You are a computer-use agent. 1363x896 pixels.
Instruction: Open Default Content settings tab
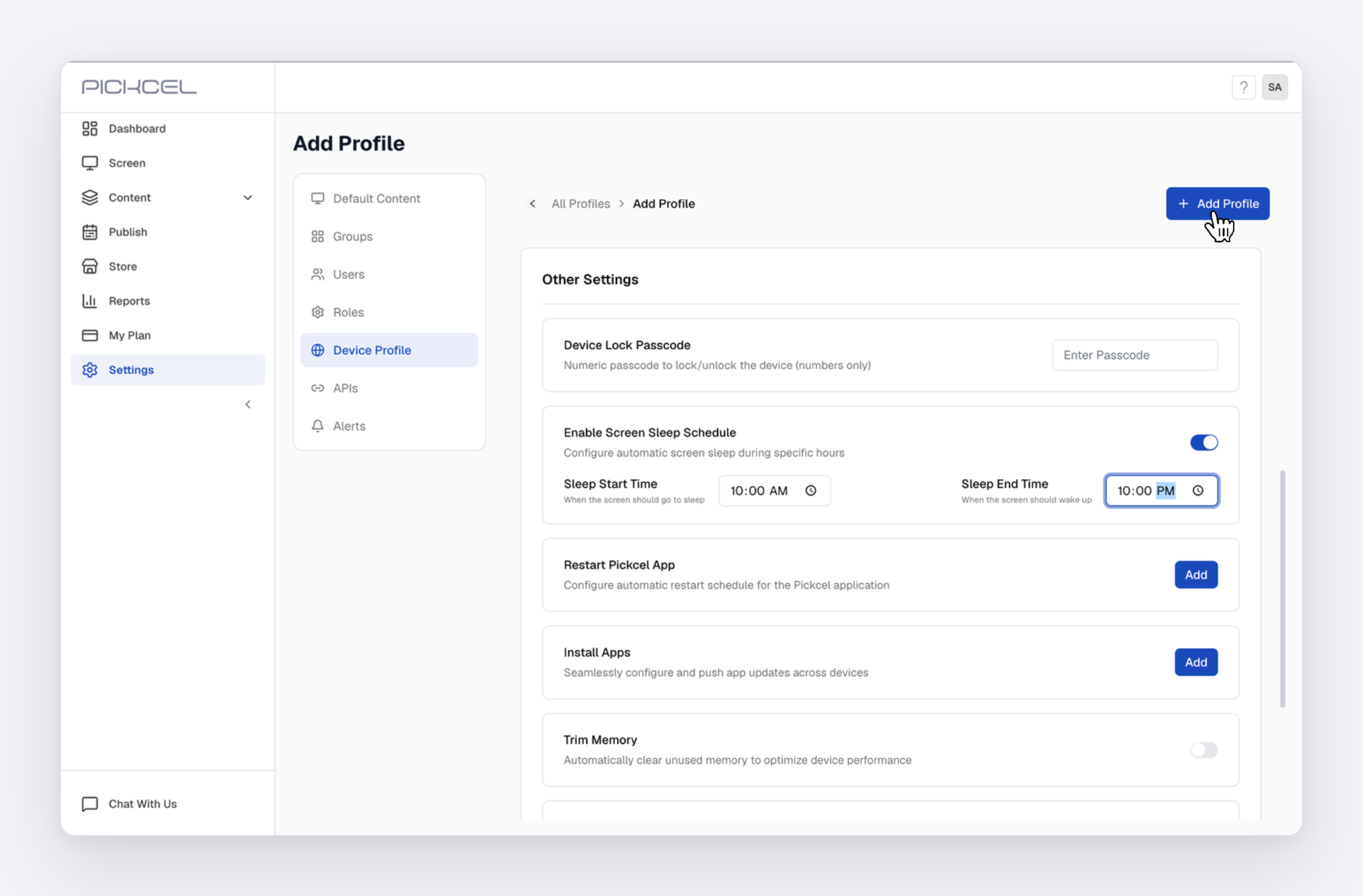click(x=389, y=198)
